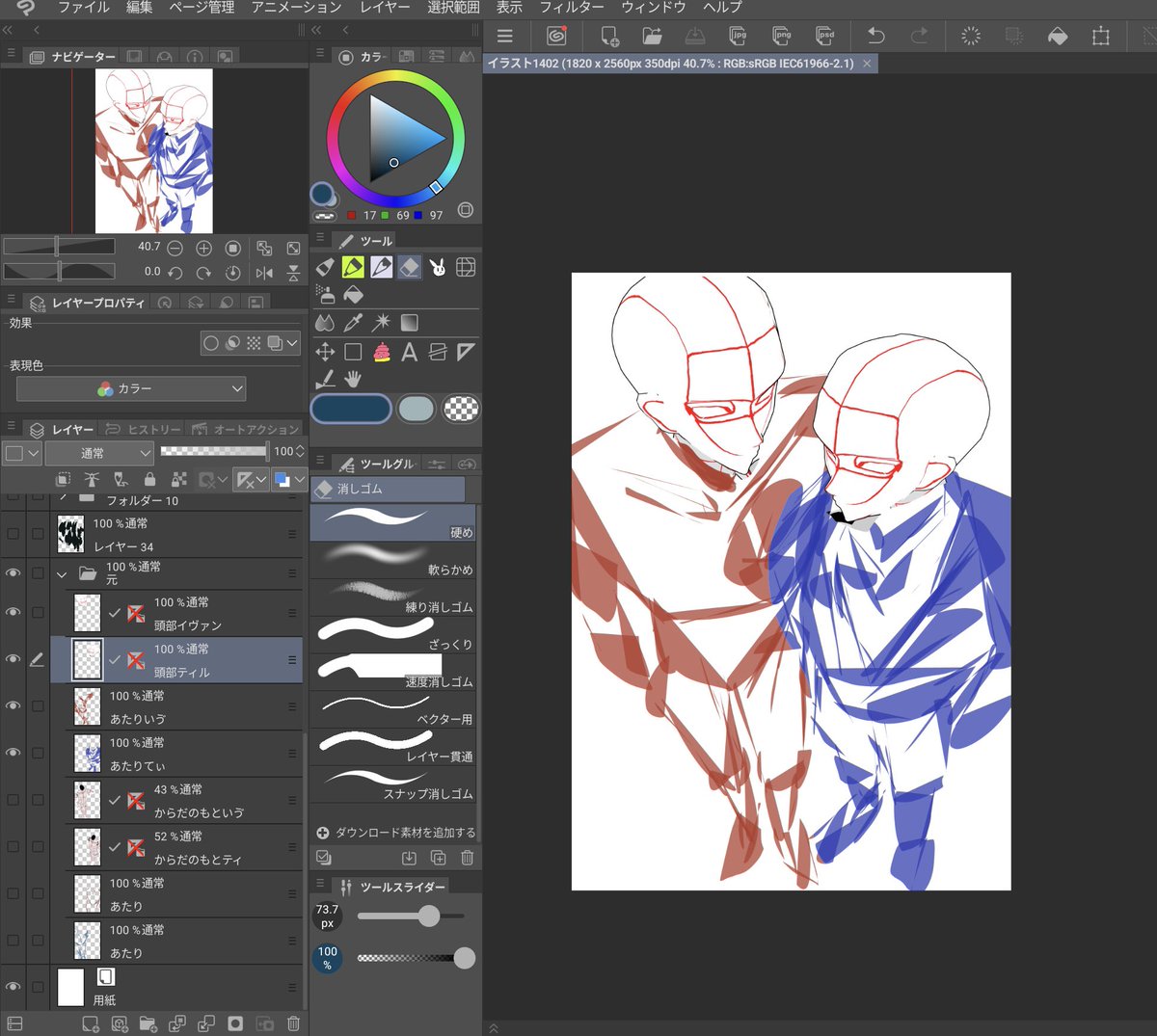Viewport: 1157px width, 1036px height.
Task: Create new raster layer at layer panel bottom
Action: coord(91,1023)
